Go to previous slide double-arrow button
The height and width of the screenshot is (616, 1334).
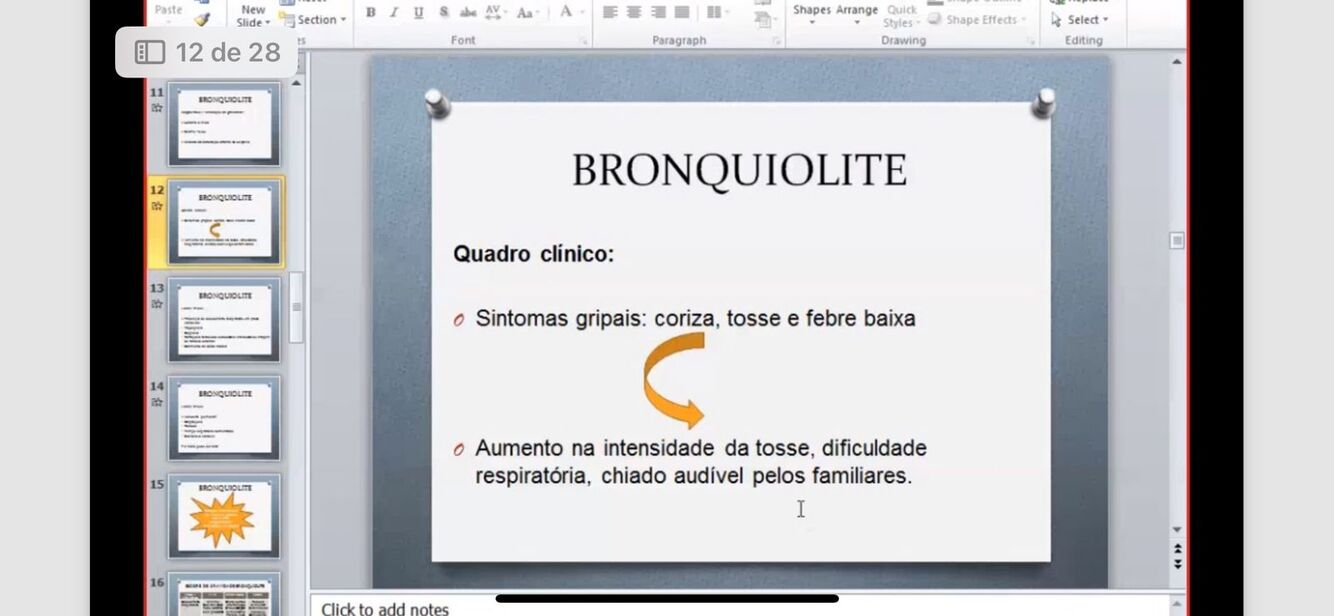pos(1177,549)
